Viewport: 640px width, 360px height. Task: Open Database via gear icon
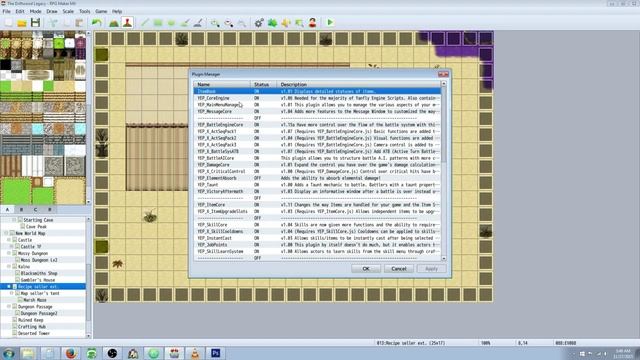tap(259, 23)
